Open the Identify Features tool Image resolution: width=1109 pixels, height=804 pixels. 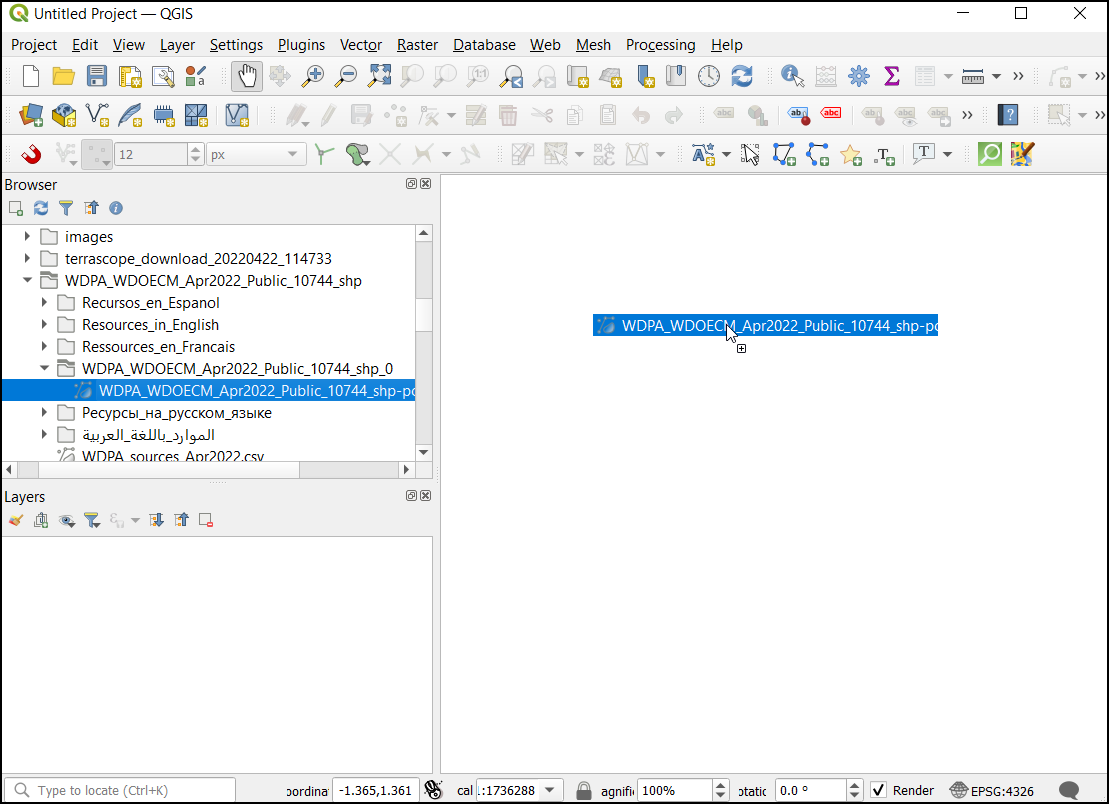click(x=792, y=76)
